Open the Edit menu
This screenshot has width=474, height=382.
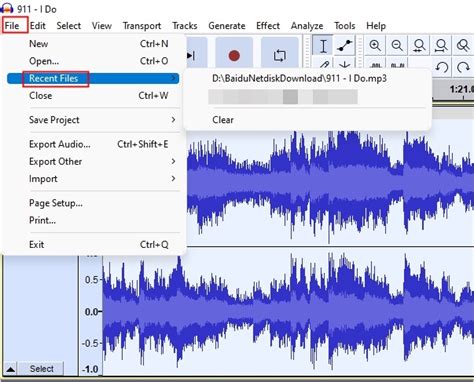coord(38,26)
